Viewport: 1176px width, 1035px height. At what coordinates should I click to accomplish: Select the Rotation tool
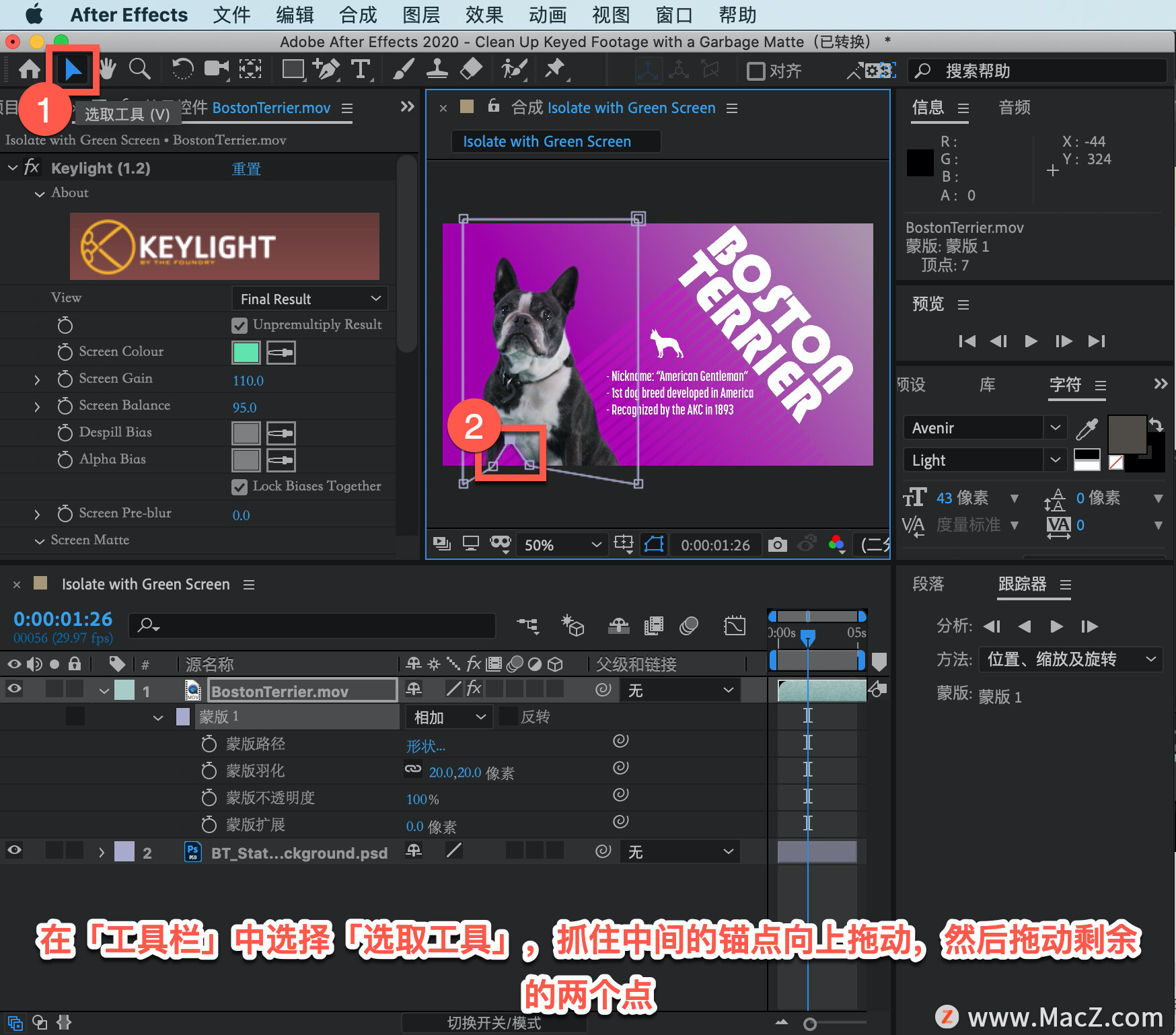coord(182,69)
